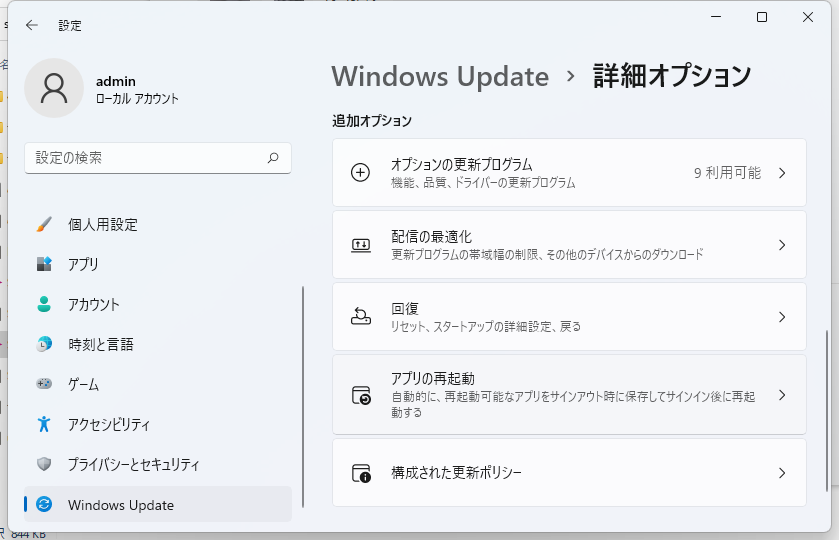Open 回復 via its right chevron
Screen dimensions: 839x540
coord(782,317)
